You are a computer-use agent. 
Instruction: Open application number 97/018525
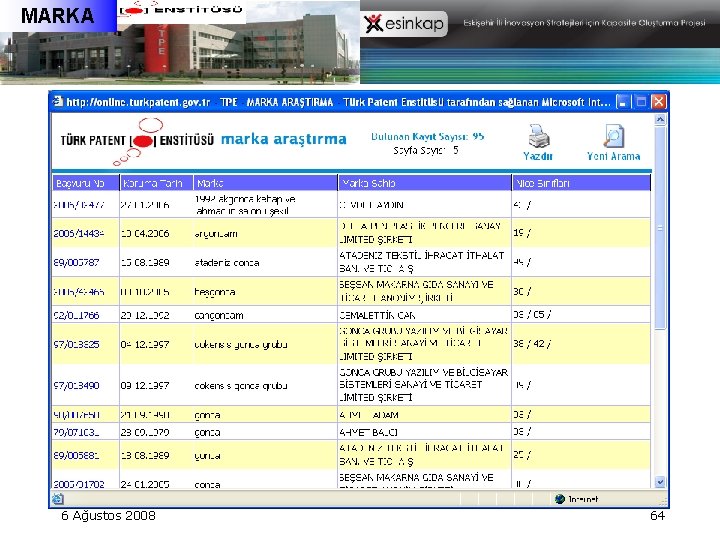click(76, 344)
